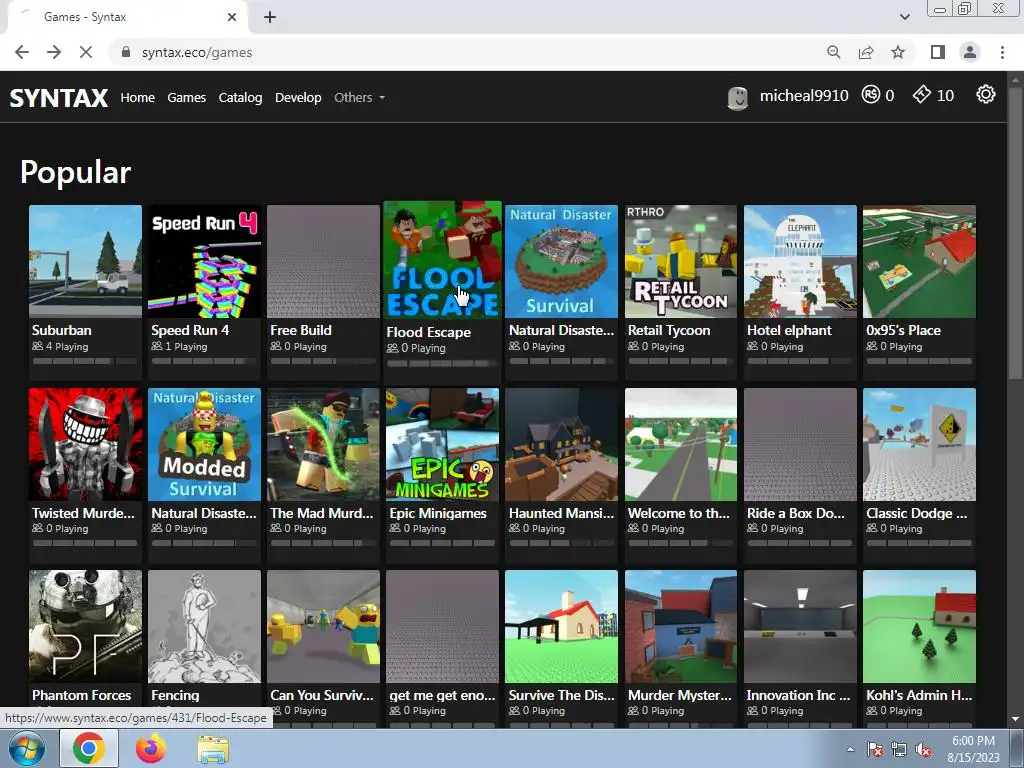
Task: Click Ride a Box Do... thumbnail
Action: (x=800, y=444)
